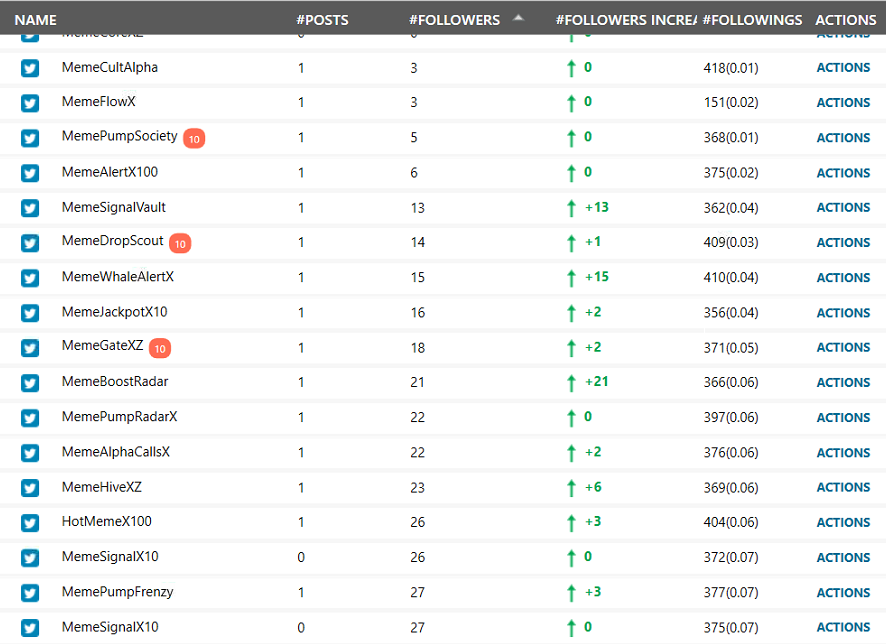
Task: Click the Twitter icon beside MemeBoostRadar
Action: click(x=30, y=383)
